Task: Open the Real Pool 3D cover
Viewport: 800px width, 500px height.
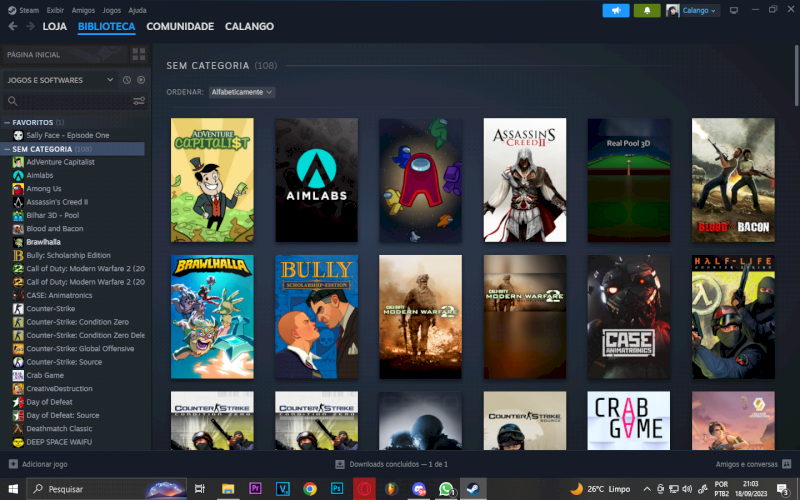Action: pyautogui.click(x=629, y=180)
